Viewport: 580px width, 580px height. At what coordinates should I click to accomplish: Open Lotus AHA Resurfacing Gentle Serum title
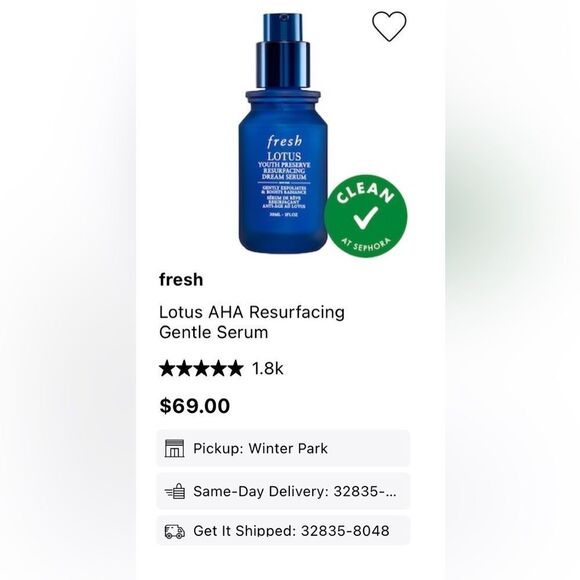coord(252,322)
